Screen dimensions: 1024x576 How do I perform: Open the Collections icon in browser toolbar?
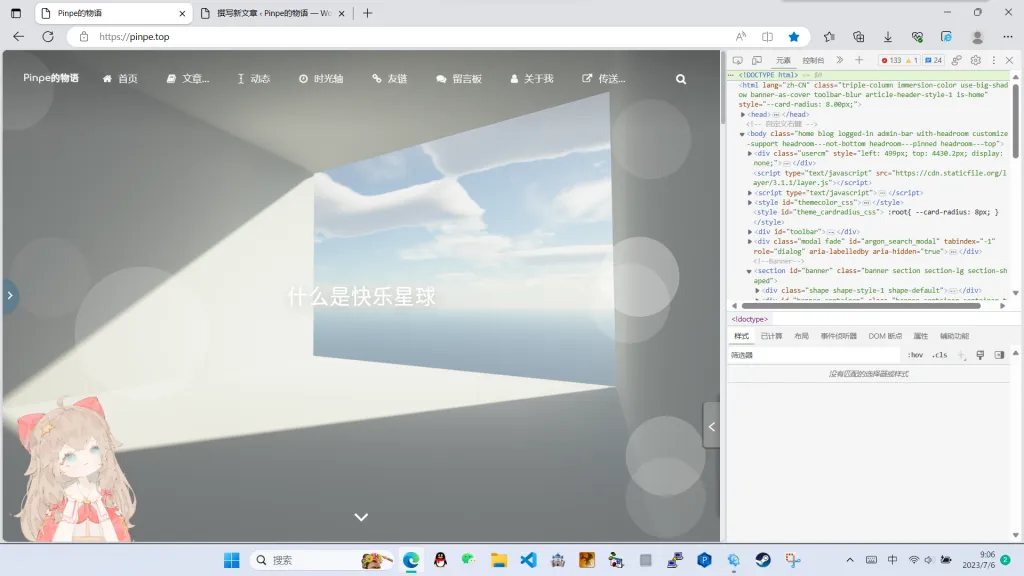coord(859,37)
